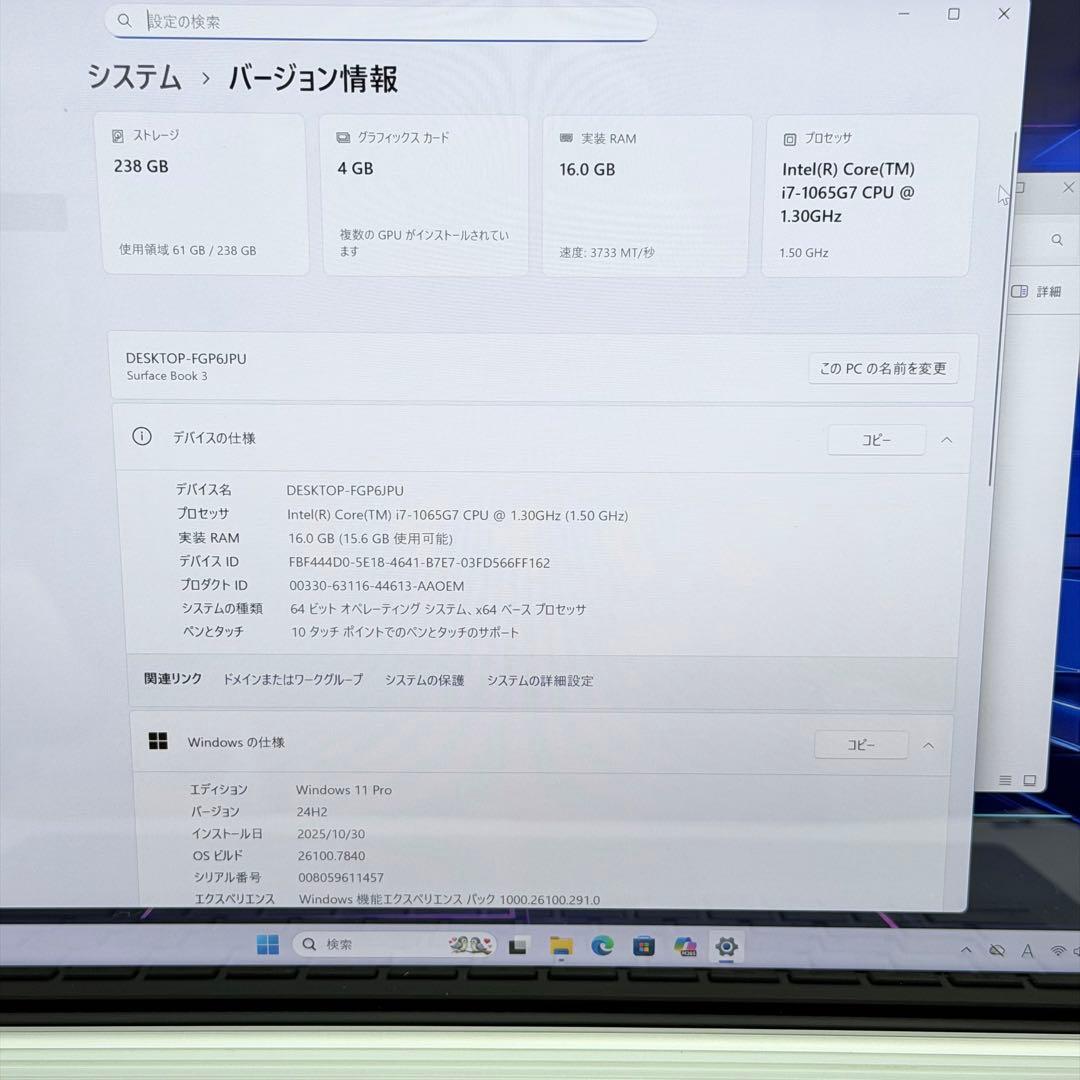Collapse the Windows の仕様 section

928,745
